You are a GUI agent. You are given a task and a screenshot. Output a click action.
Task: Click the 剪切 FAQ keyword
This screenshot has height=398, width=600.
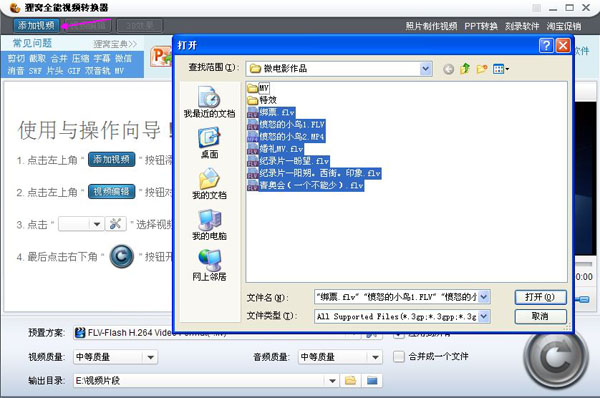click(x=16, y=59)
